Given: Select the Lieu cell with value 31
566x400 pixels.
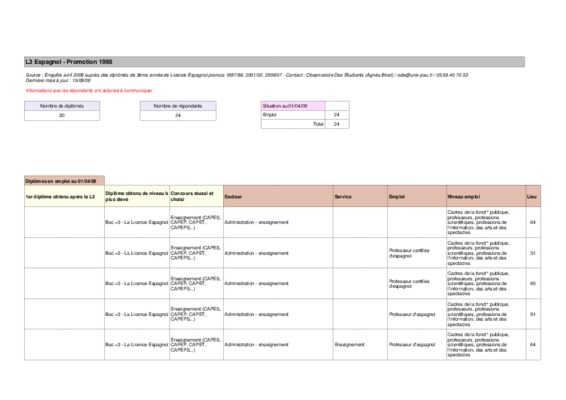Looking at the screenshot, I should point(533,253).
